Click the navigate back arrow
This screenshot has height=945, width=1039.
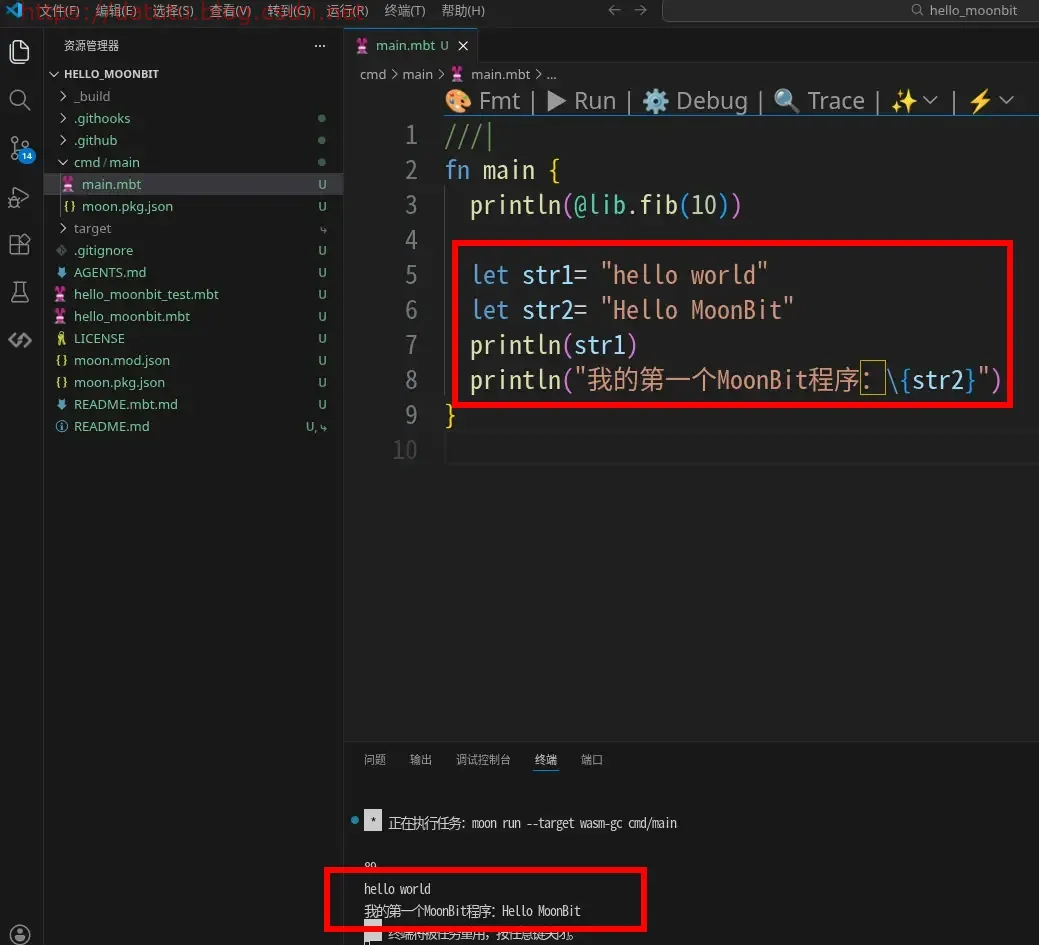[x=614, y=10]
